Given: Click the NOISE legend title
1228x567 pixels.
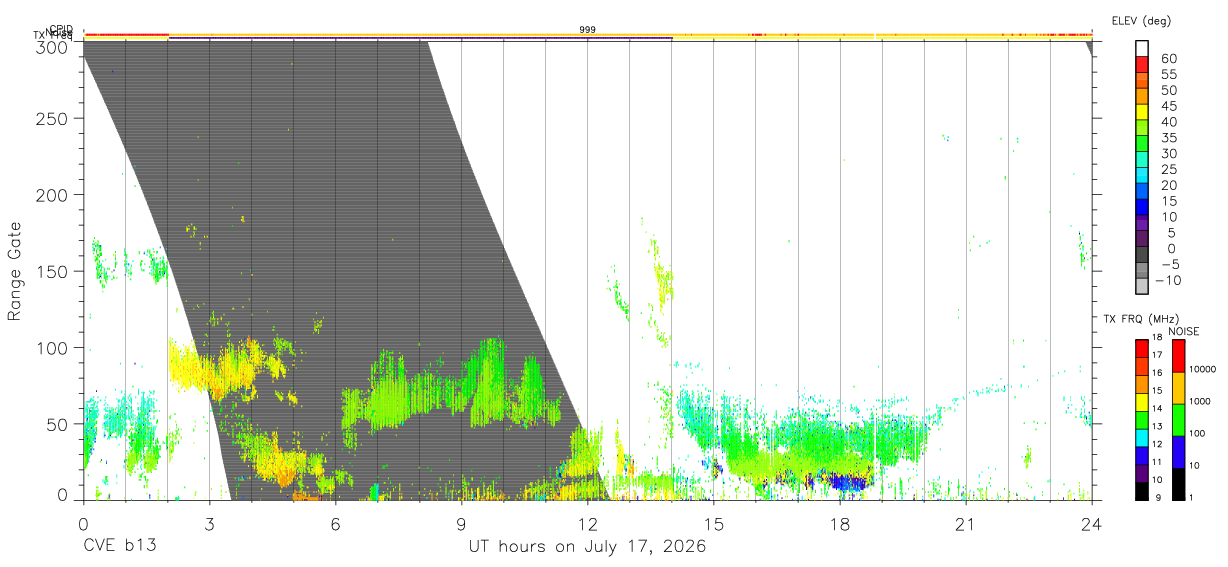Looking at the screenshot, I should pos(1184,331).
